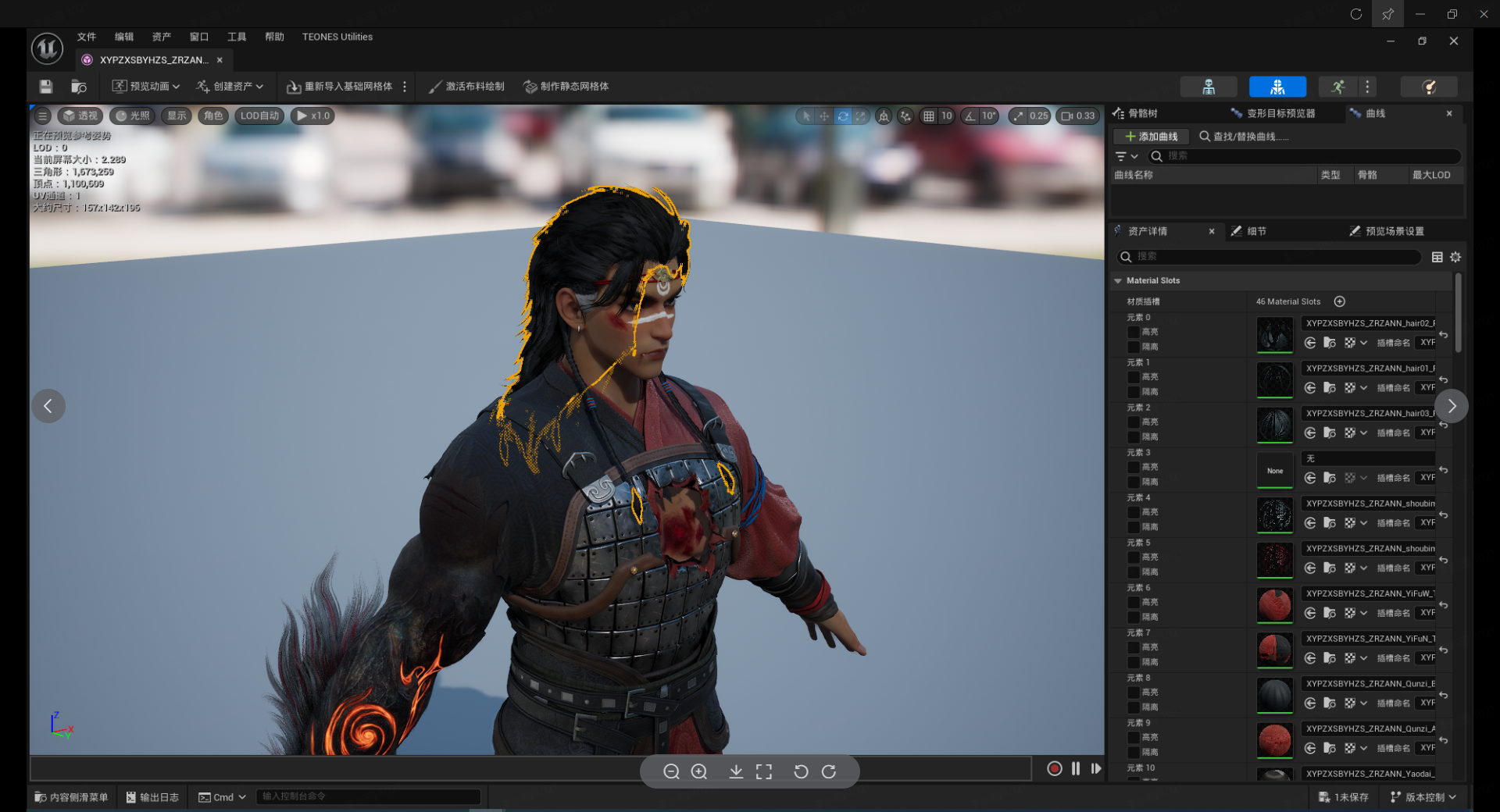Switch to the 骨骼树 tab

(x=1141, y=114)
